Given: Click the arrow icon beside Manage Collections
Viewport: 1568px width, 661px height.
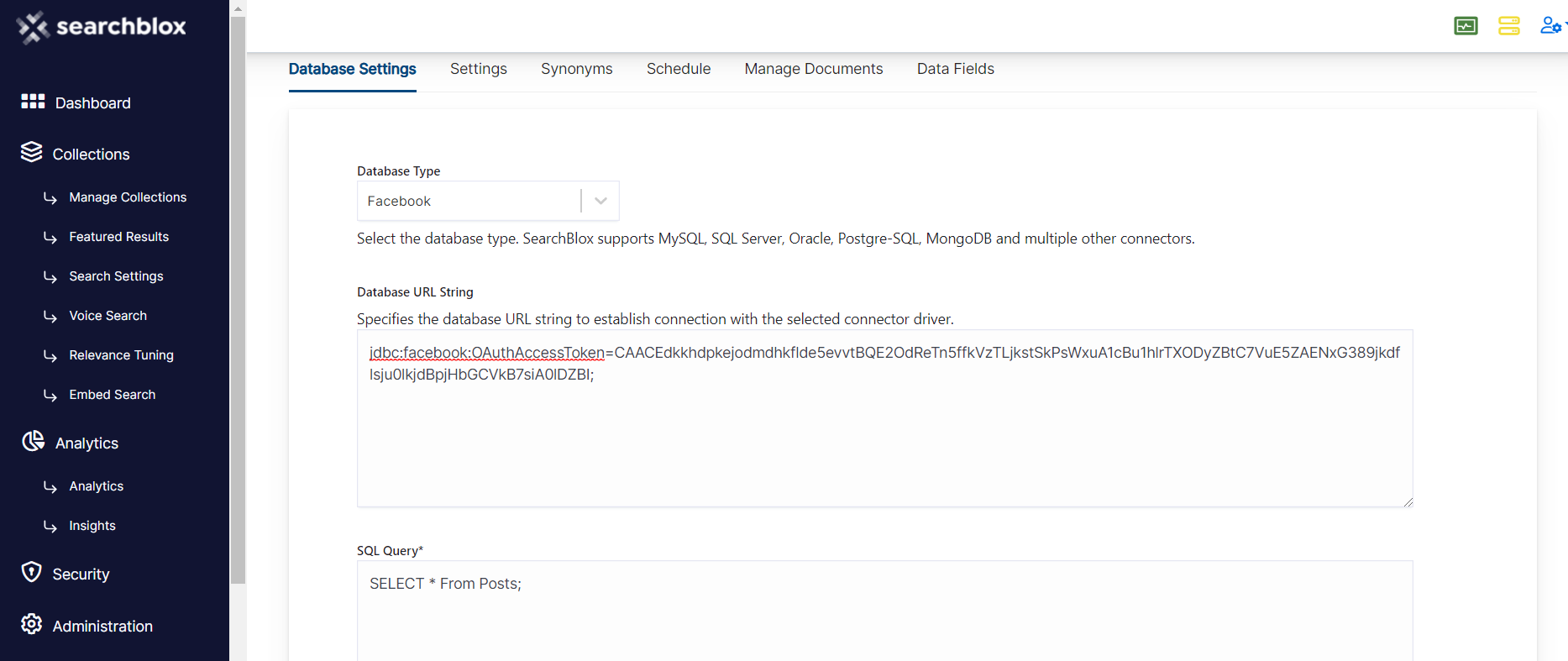Looking at the screenshot, I should click(50, 198).
